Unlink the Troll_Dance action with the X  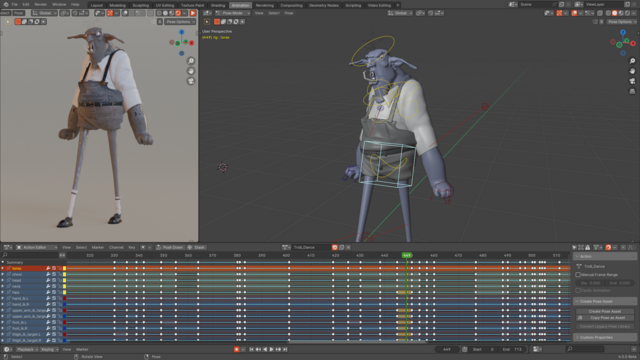coord(349,247)
